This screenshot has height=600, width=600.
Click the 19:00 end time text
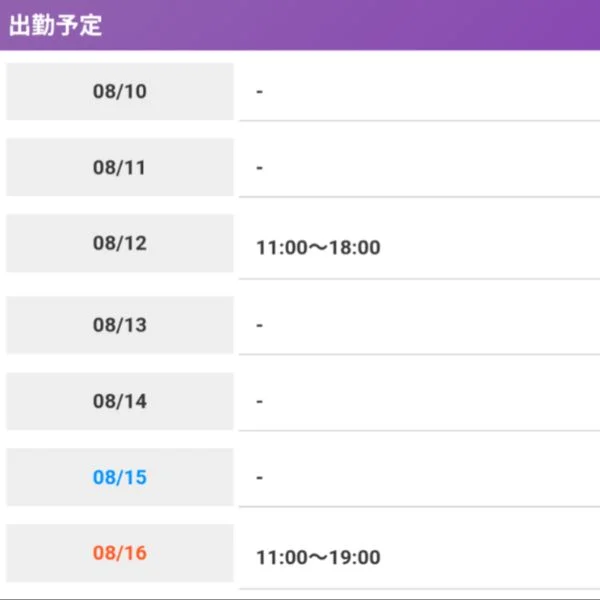[x=355, y=558]
